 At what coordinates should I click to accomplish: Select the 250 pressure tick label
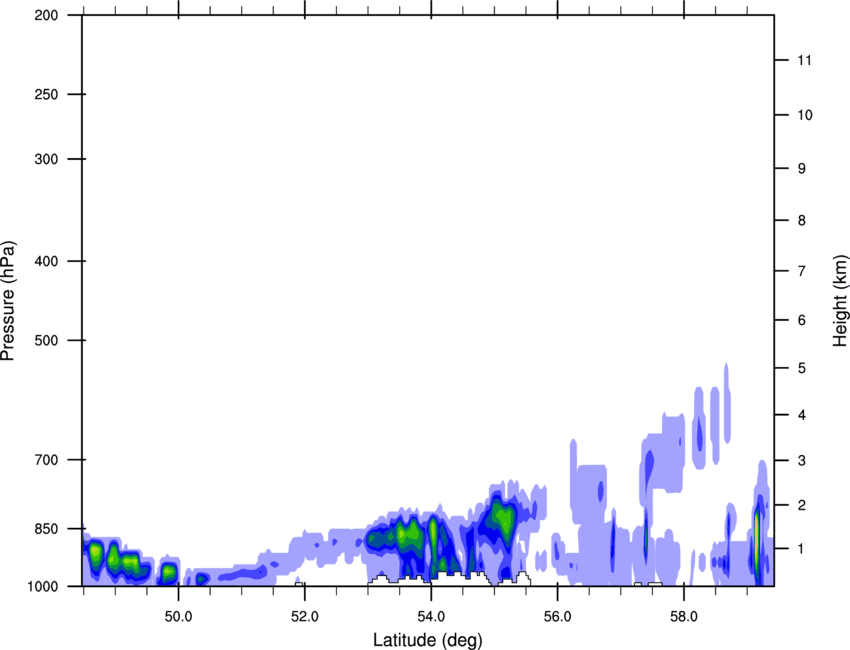[46, 94]
